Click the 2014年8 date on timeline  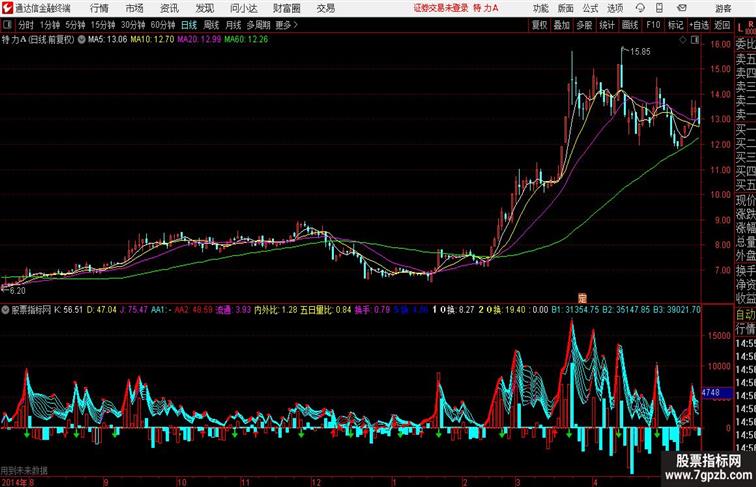point(18,482)
